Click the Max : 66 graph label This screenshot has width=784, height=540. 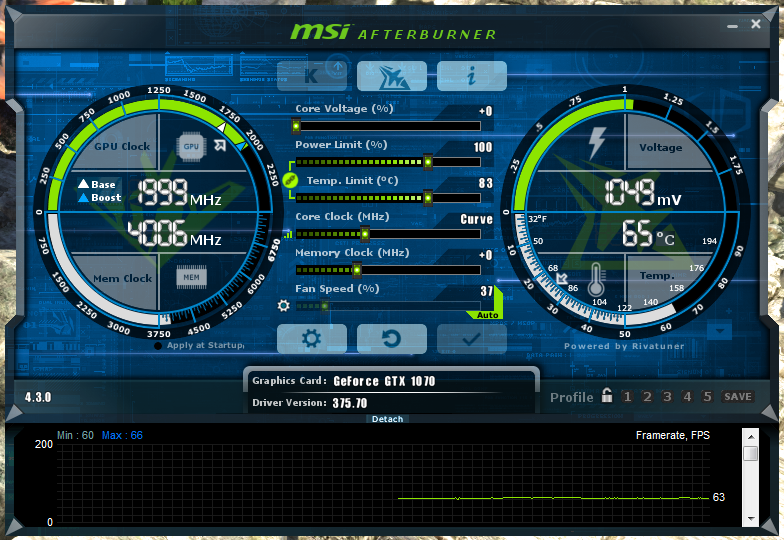click(x=122, y=436)
